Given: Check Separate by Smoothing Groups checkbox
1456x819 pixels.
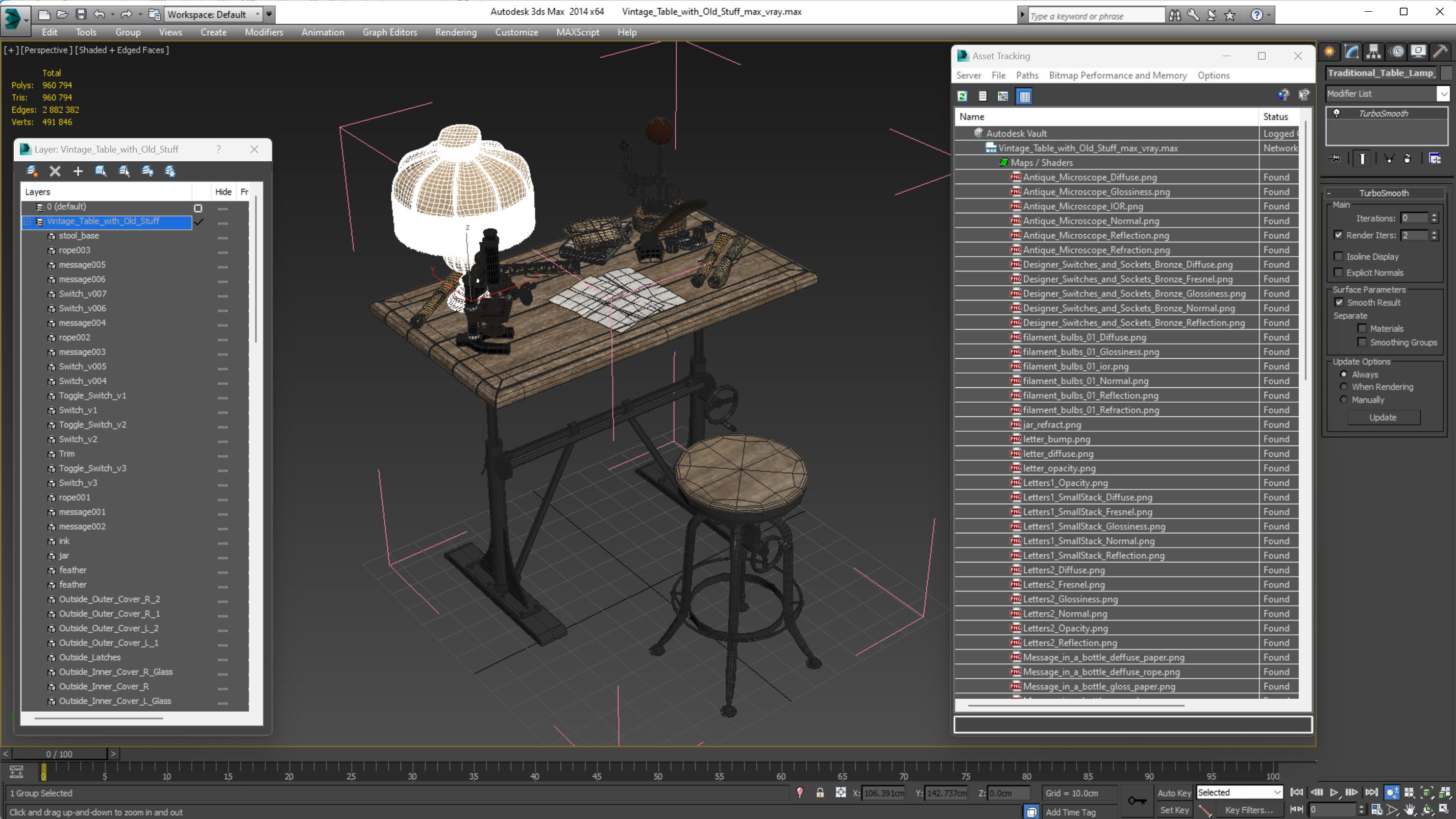Looking at the screenshot, I should tap(1362, 342).
